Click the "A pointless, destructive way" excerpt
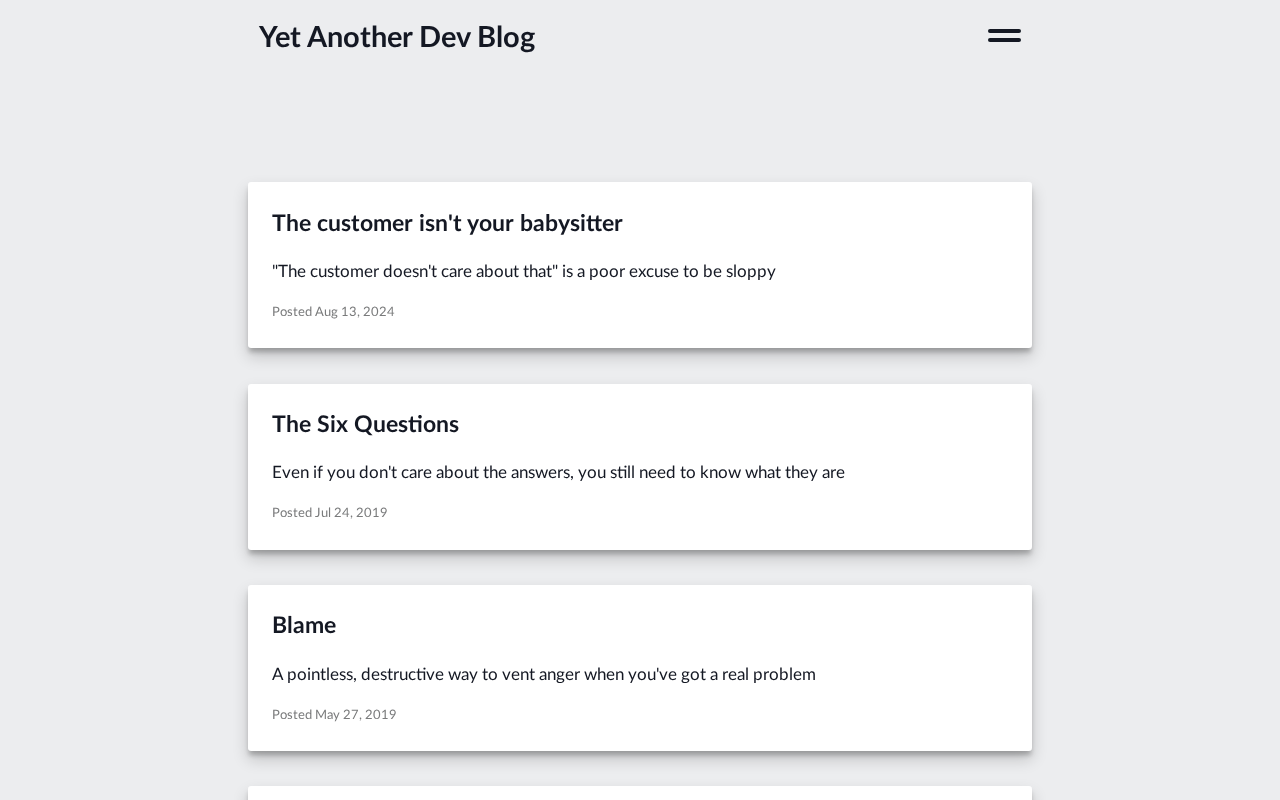 [543, 675]
